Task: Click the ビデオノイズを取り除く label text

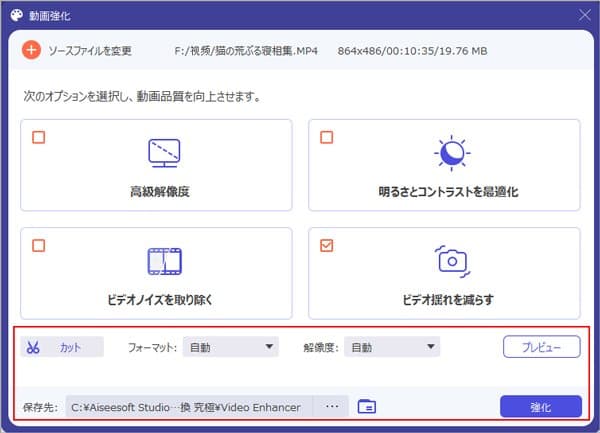Action: 160,300
